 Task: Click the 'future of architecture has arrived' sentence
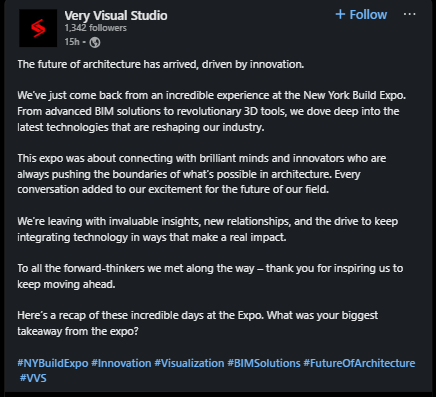click(x=161, y=64)
